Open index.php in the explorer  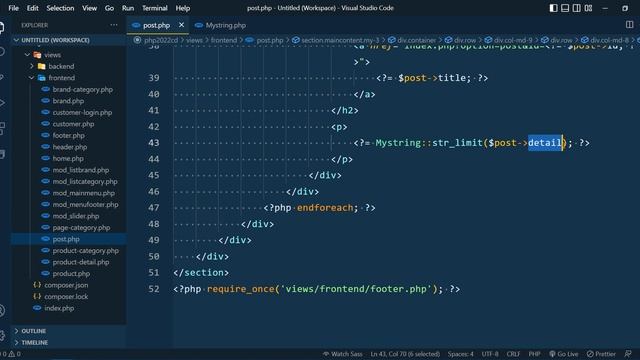(x=59, y=308)
